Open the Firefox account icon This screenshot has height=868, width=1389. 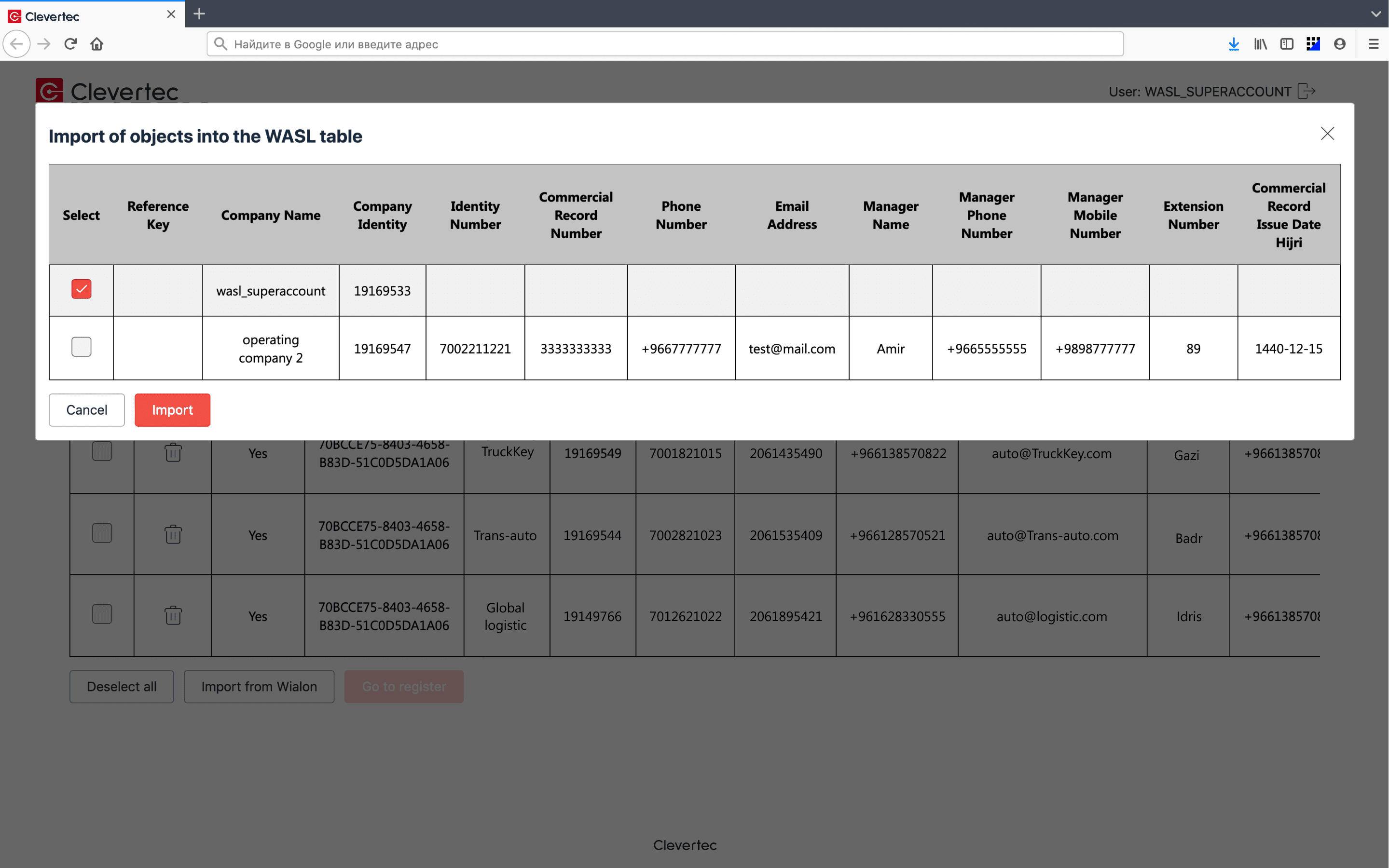pyautogui.click(x=1339, y=44)
